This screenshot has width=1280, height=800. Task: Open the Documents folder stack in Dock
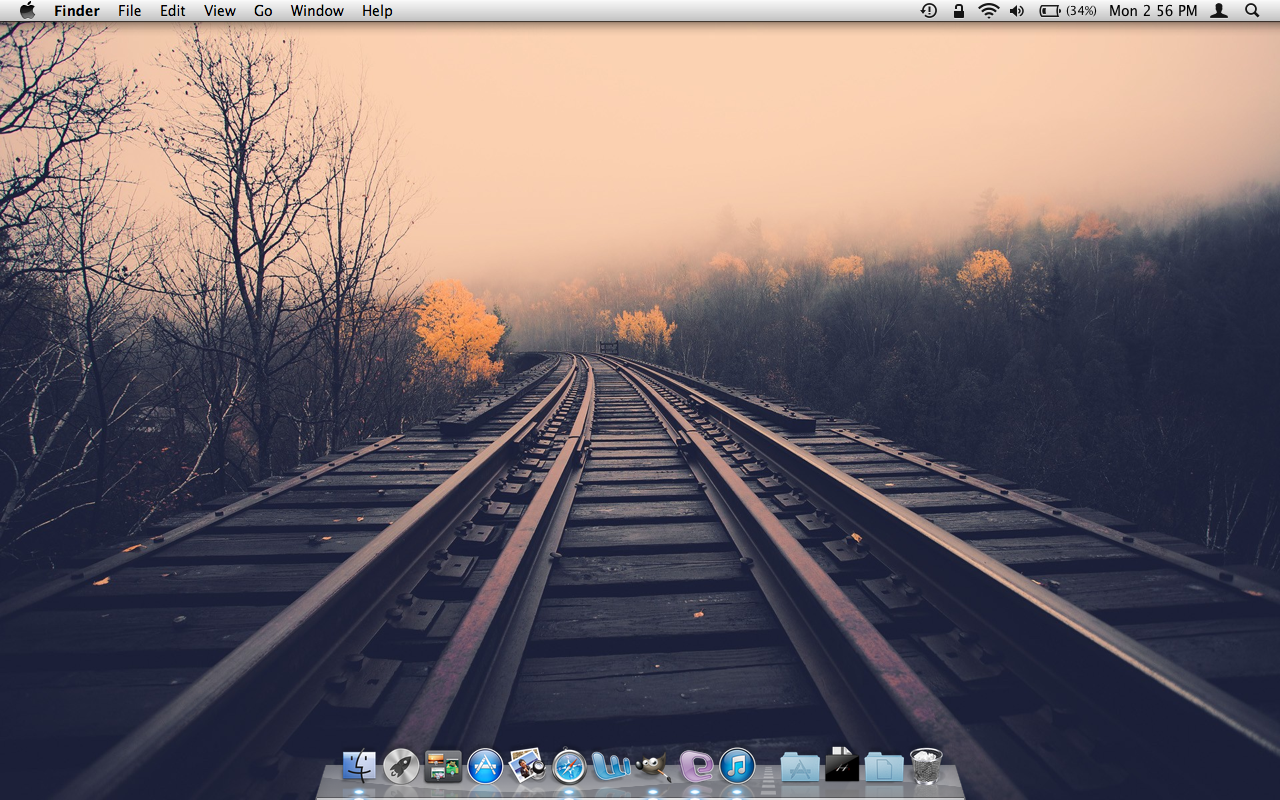click(884, 768)
